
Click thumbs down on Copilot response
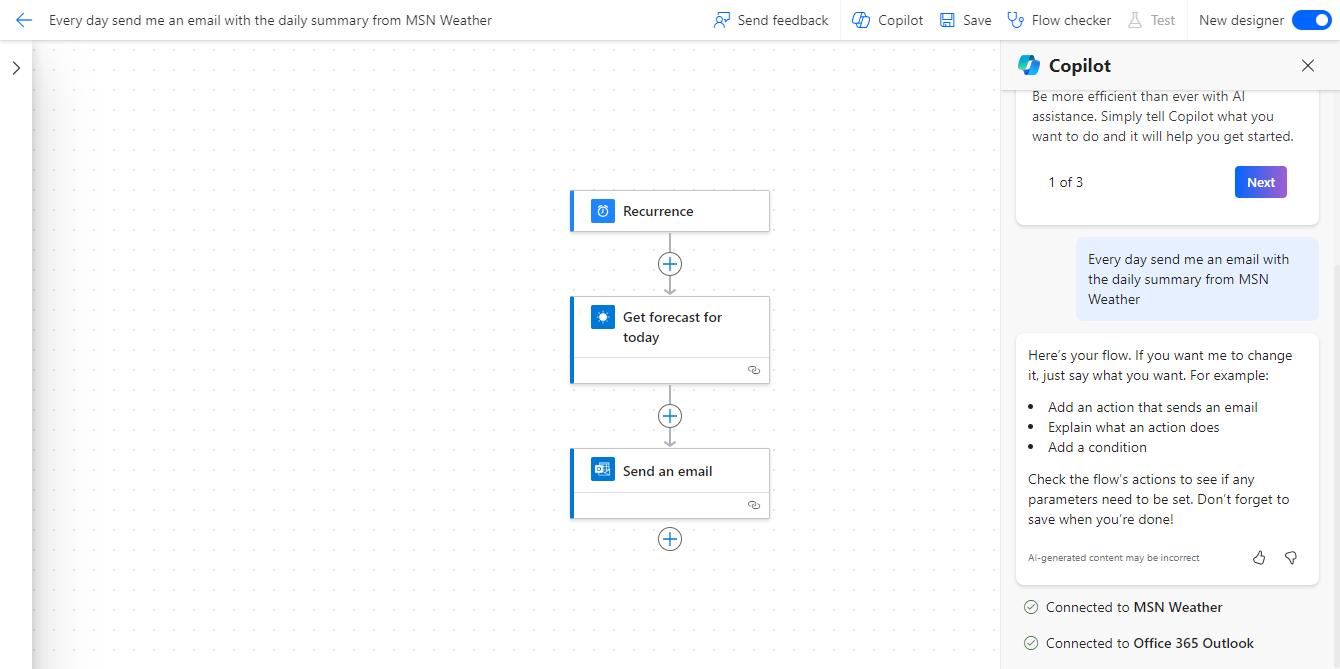pos(1291,557)
